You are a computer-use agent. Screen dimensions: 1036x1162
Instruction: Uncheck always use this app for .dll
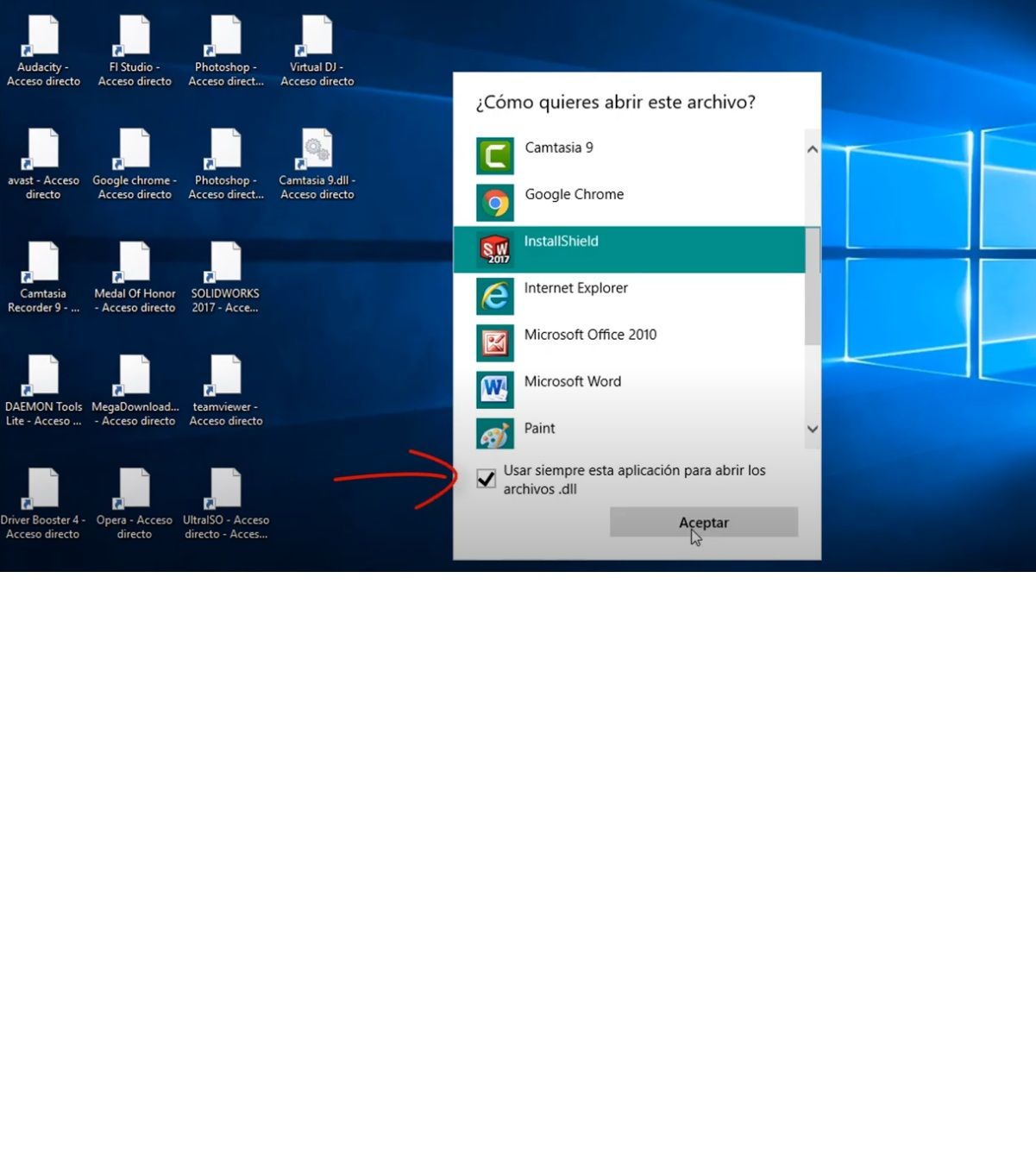click(x=487, y=479)
